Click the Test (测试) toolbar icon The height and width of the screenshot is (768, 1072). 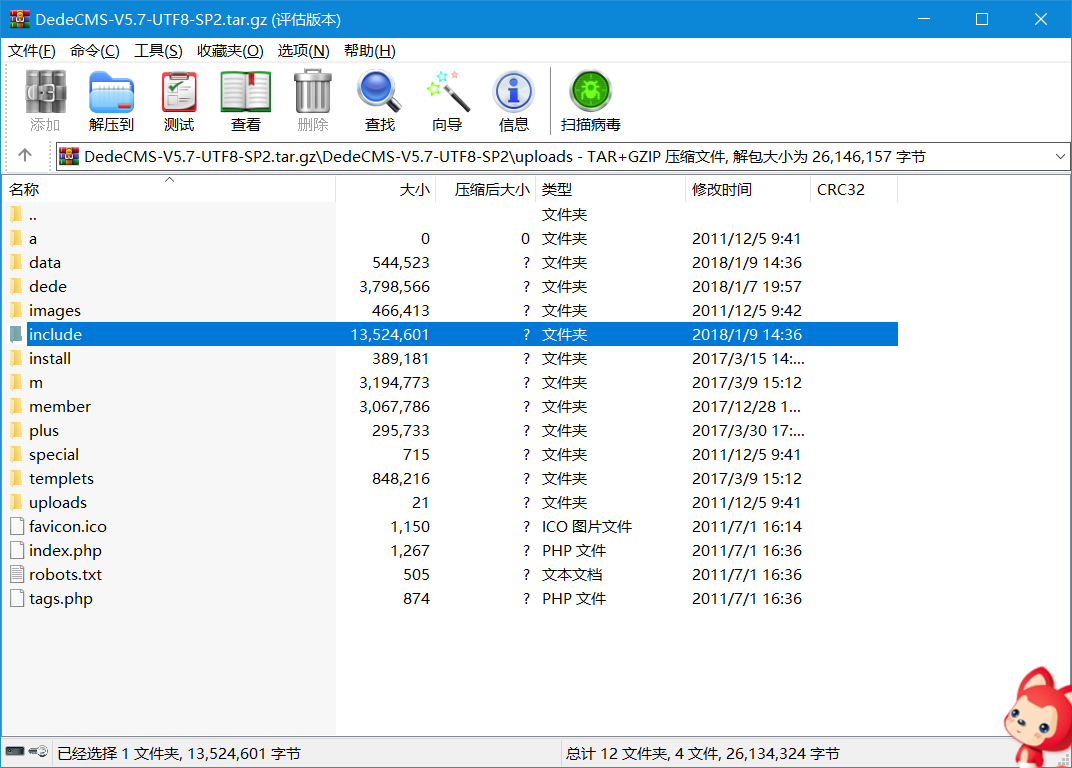tap(179, 92)
